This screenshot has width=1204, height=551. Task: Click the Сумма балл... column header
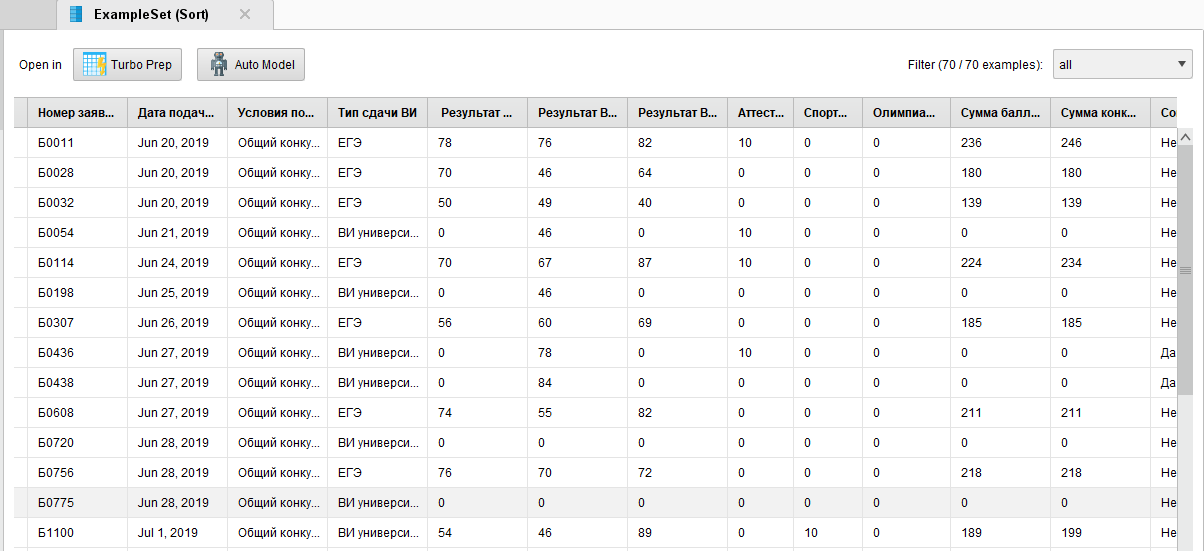coord(1000,112)
